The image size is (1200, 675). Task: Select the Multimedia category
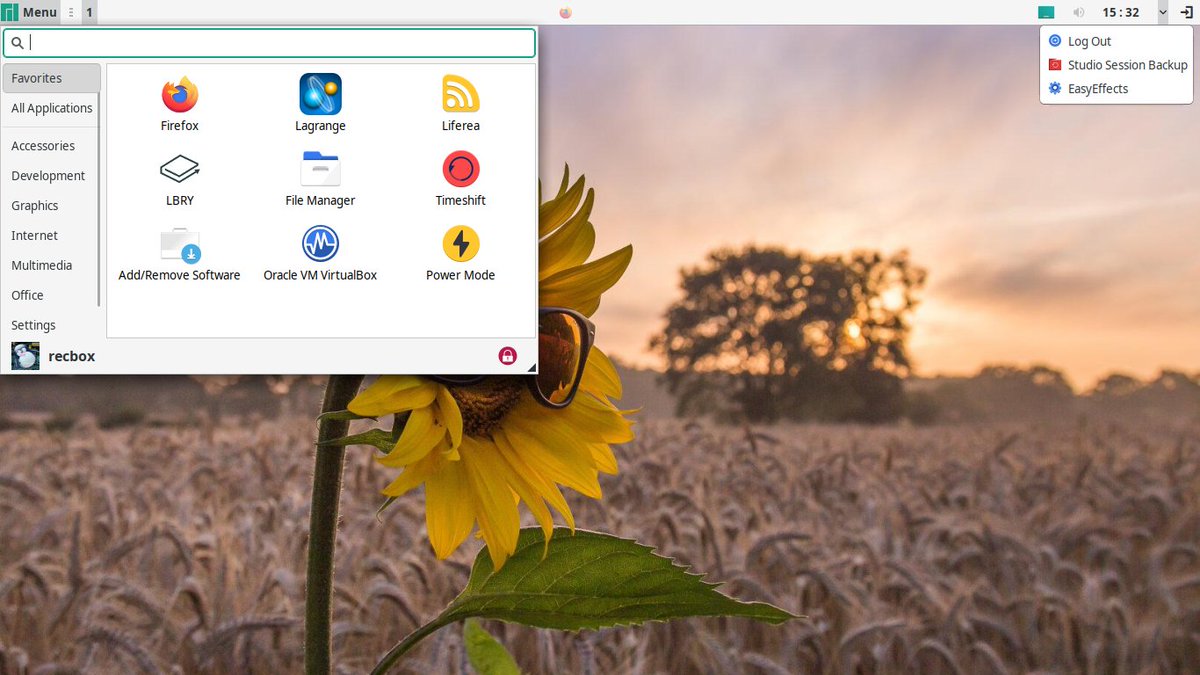pos(42,265)
